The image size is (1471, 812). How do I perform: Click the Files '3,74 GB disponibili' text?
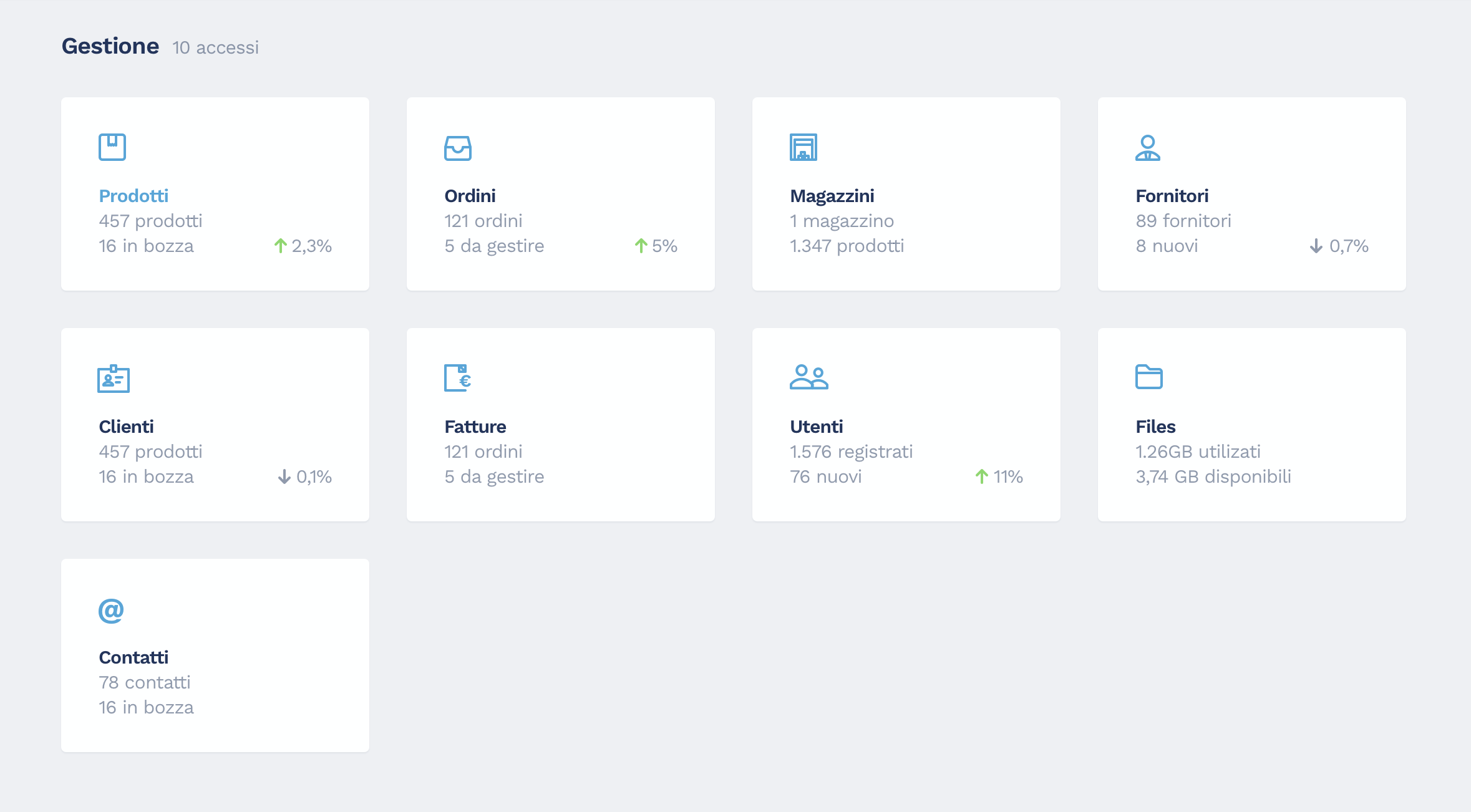[x=1213, y=476]
